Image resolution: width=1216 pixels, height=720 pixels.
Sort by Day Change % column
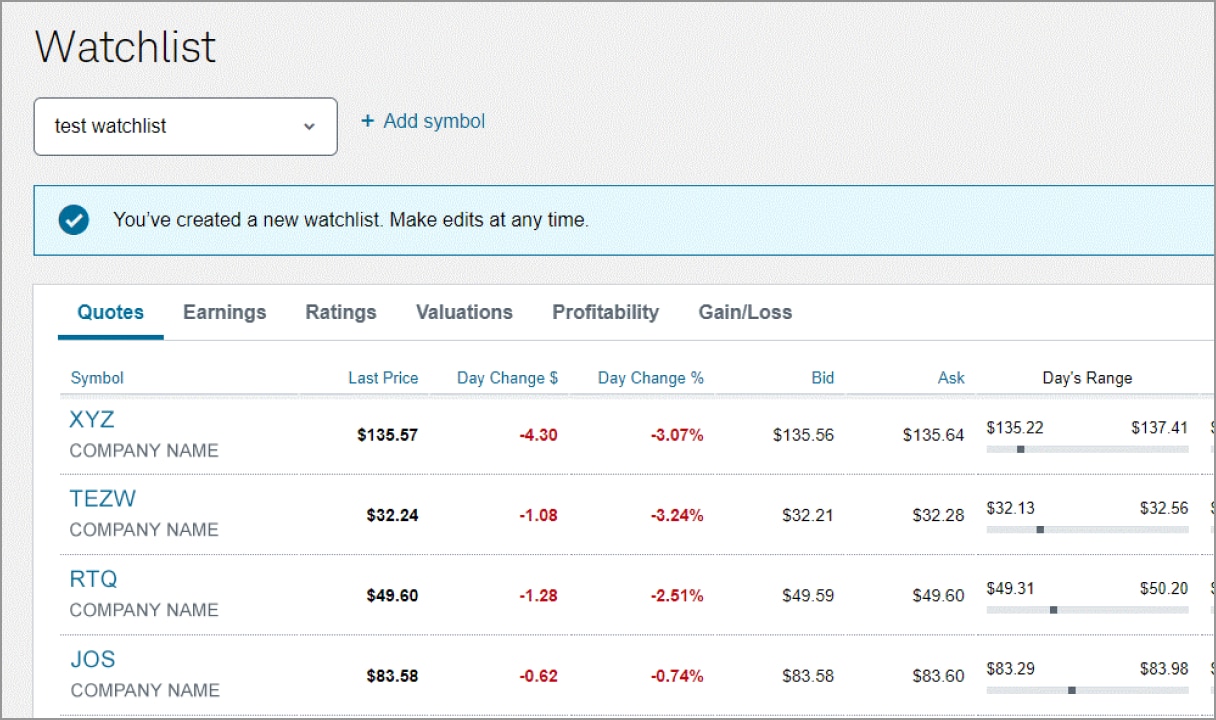coord(650,378)
